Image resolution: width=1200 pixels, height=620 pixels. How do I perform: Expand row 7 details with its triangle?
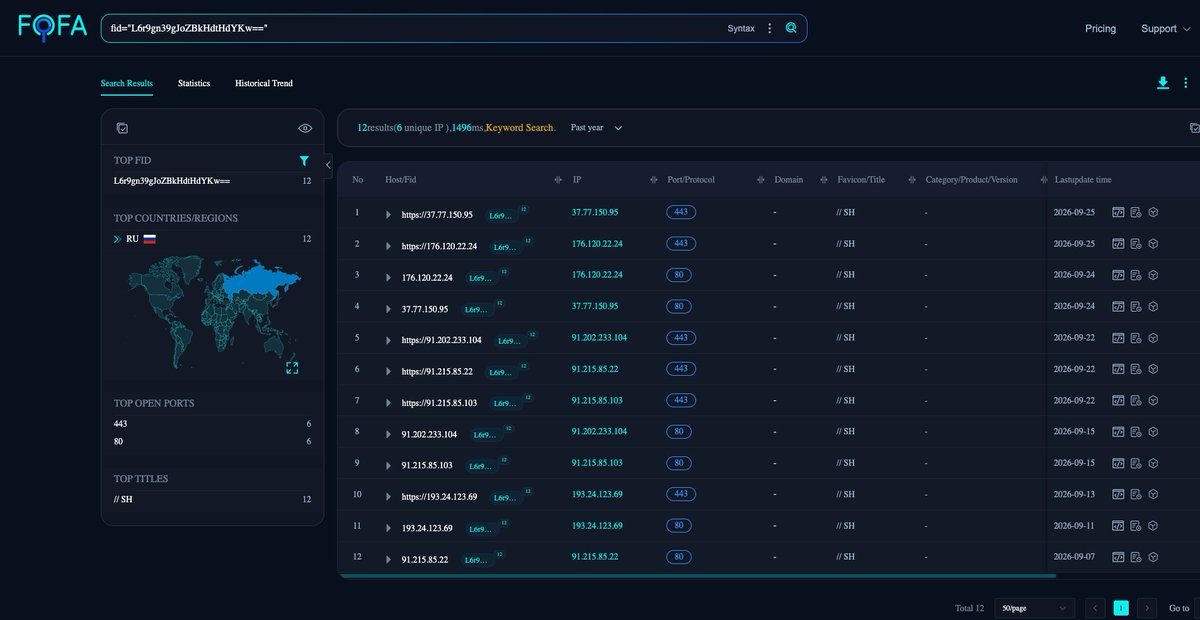click(389, 401)
